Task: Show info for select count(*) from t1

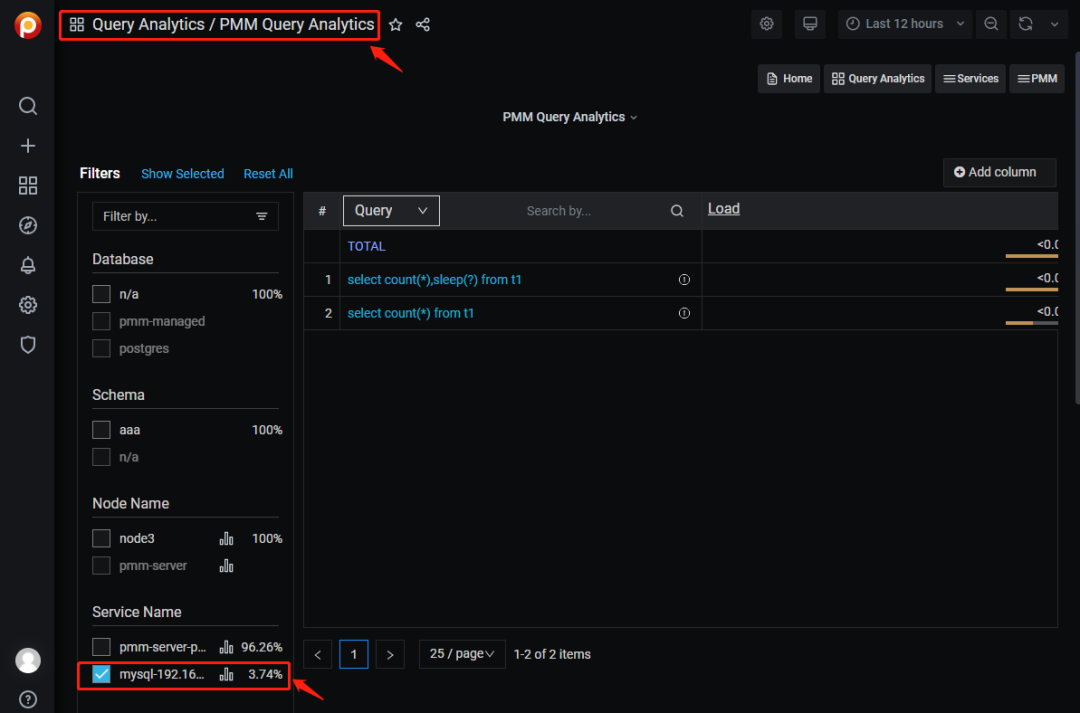Action: [684, 313]
